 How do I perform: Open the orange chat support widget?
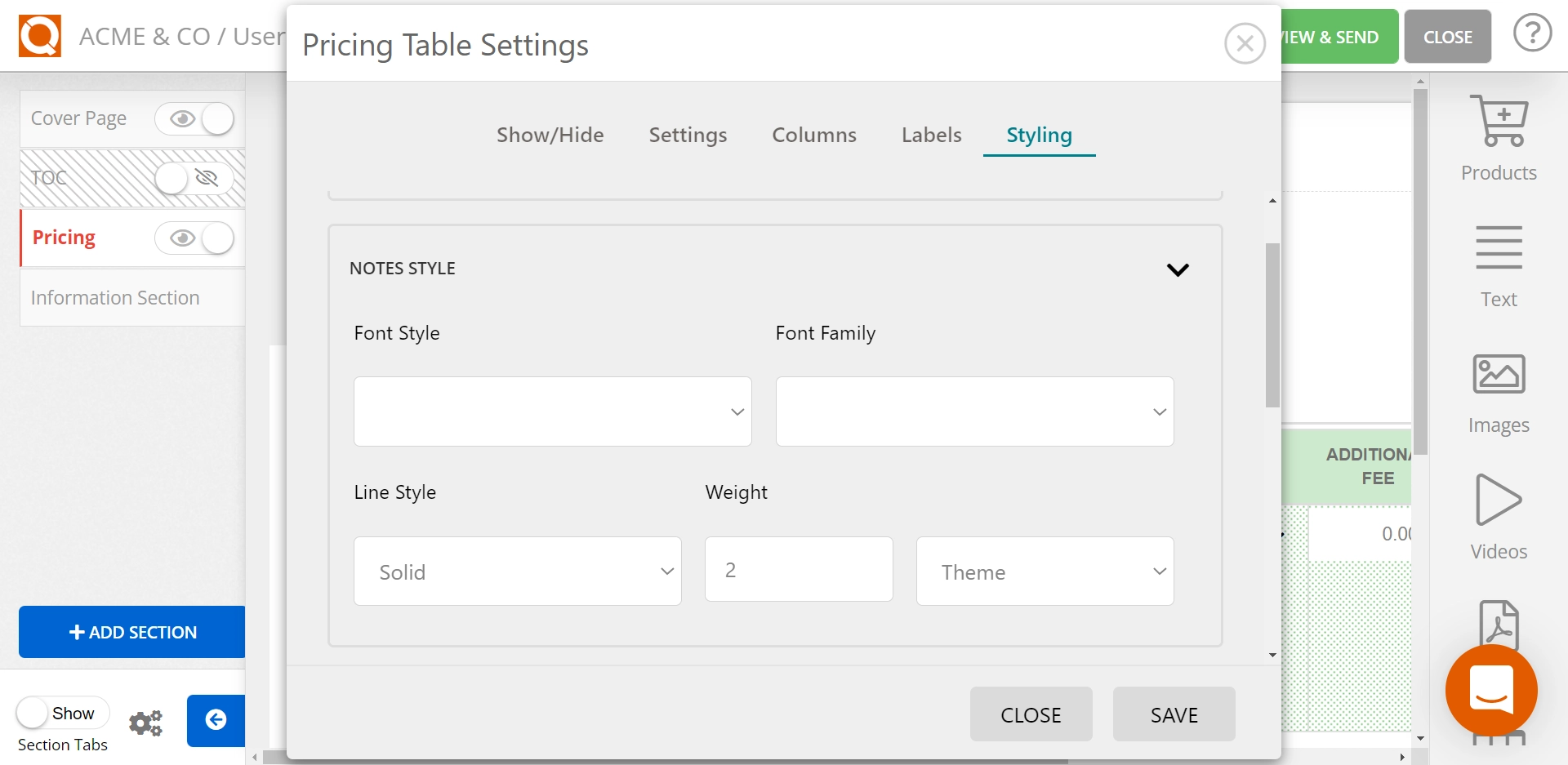(x=1490, y=690)
